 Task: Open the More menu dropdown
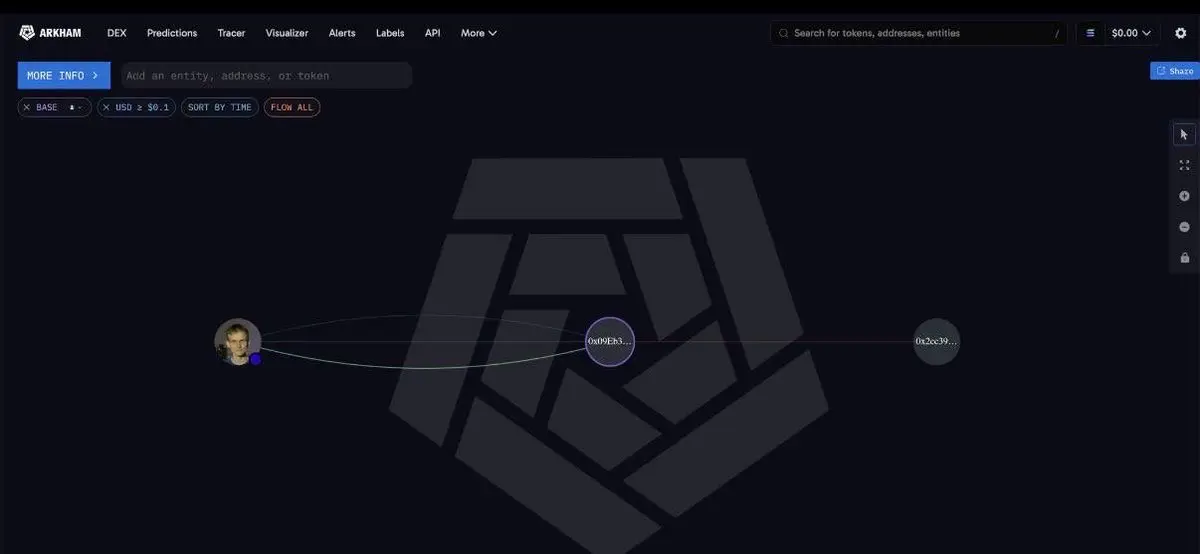(x=478, y=33)
